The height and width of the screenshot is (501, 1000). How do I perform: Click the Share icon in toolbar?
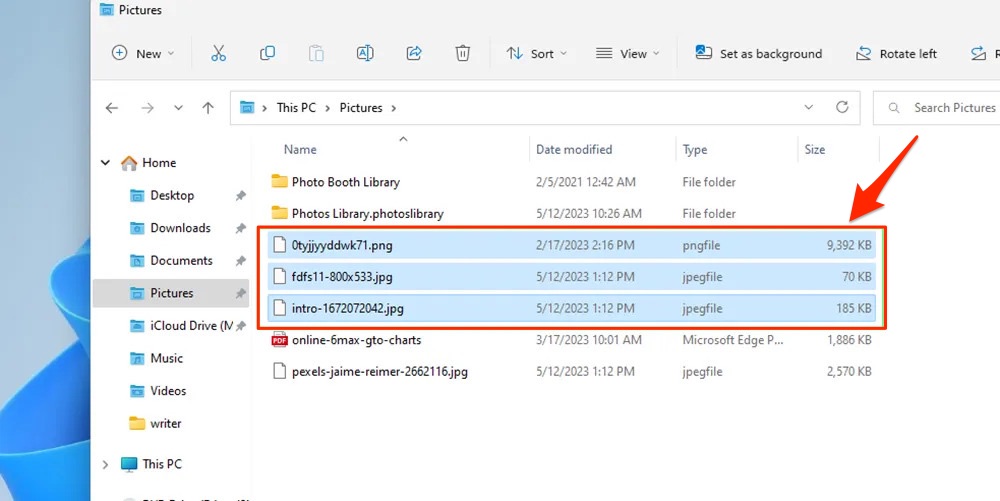click(x=414, y=54)
